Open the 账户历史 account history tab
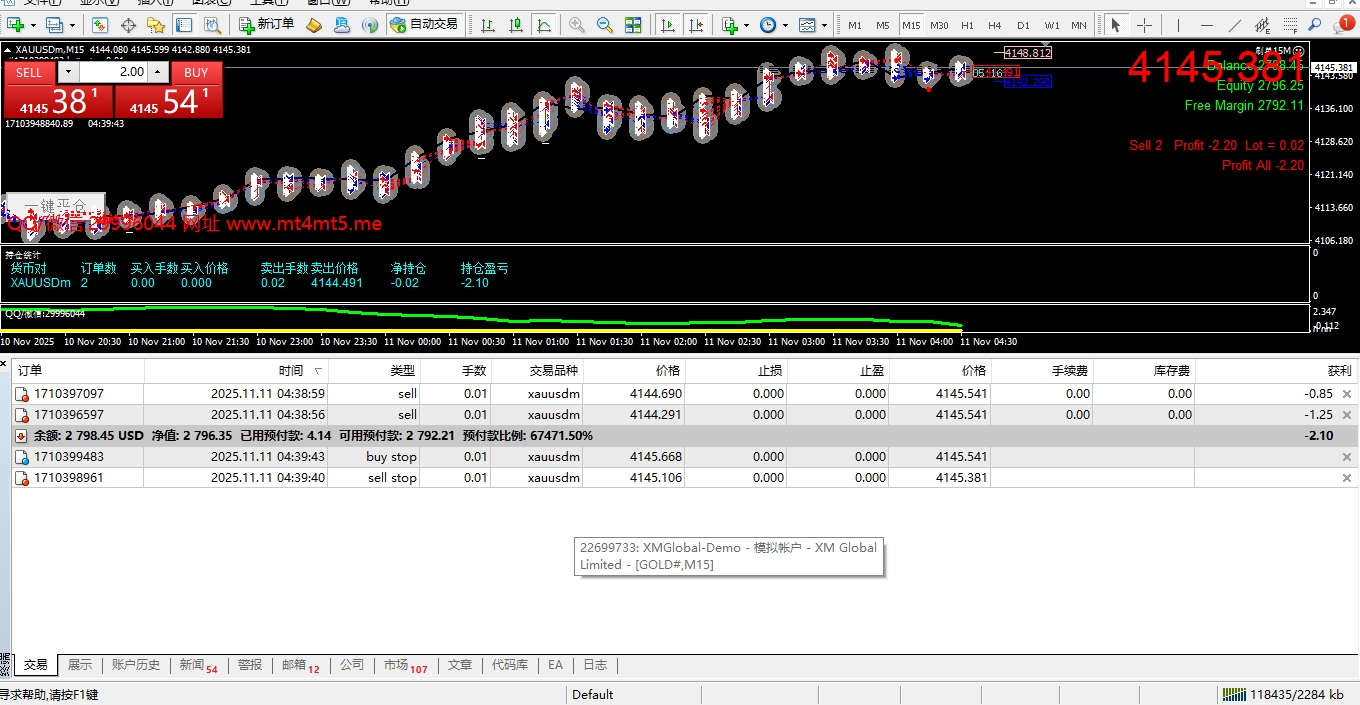 tap(136, 665)
